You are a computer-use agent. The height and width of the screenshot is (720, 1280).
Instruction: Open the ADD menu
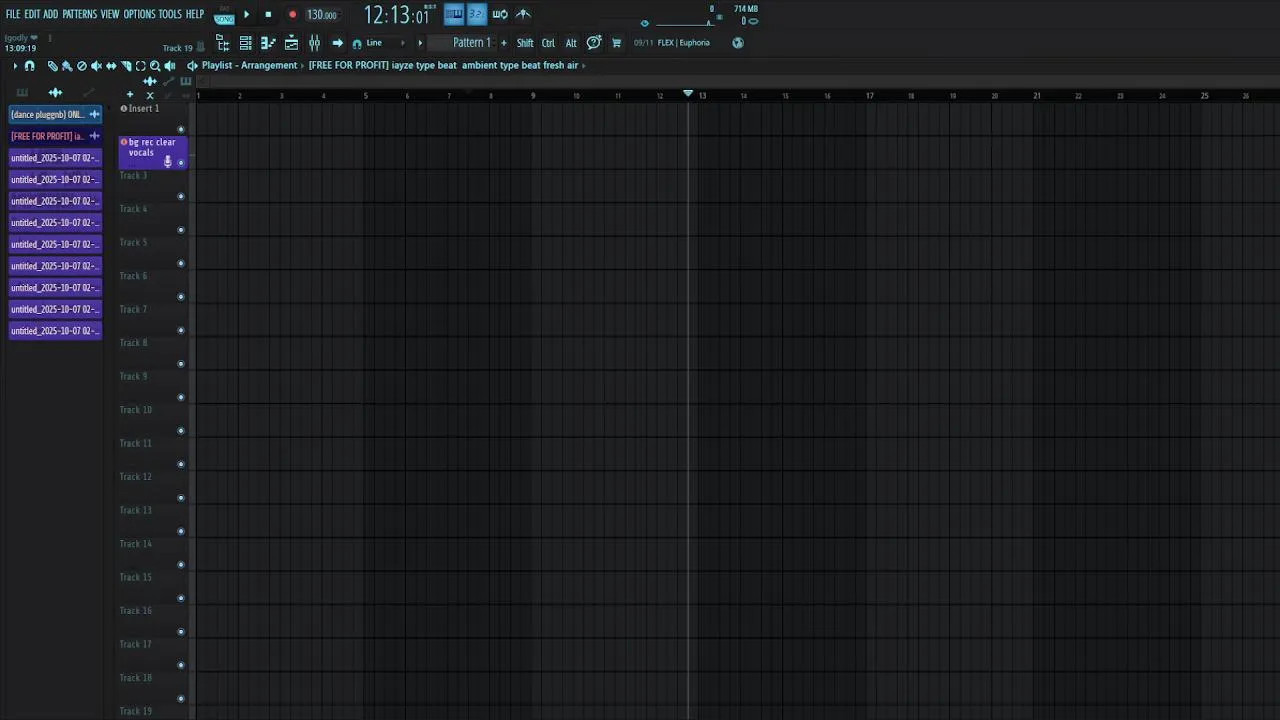(50, 14)
